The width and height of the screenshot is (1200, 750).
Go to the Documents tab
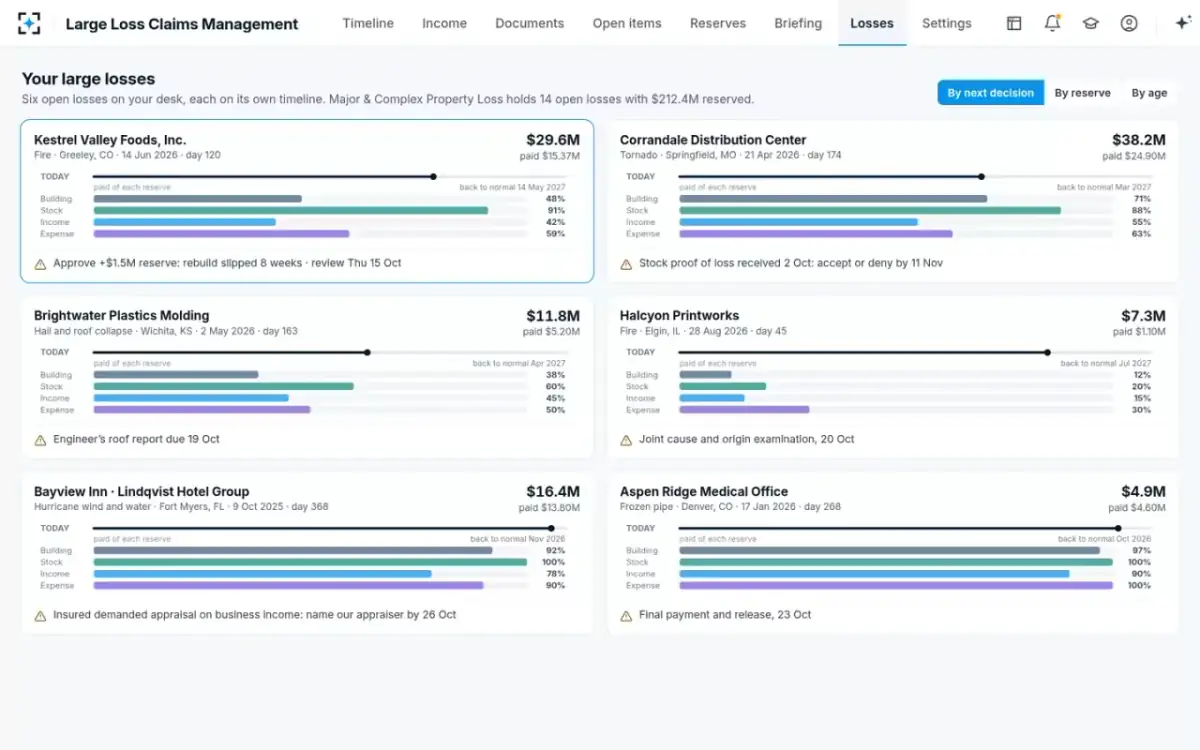(x=529, y=23)
